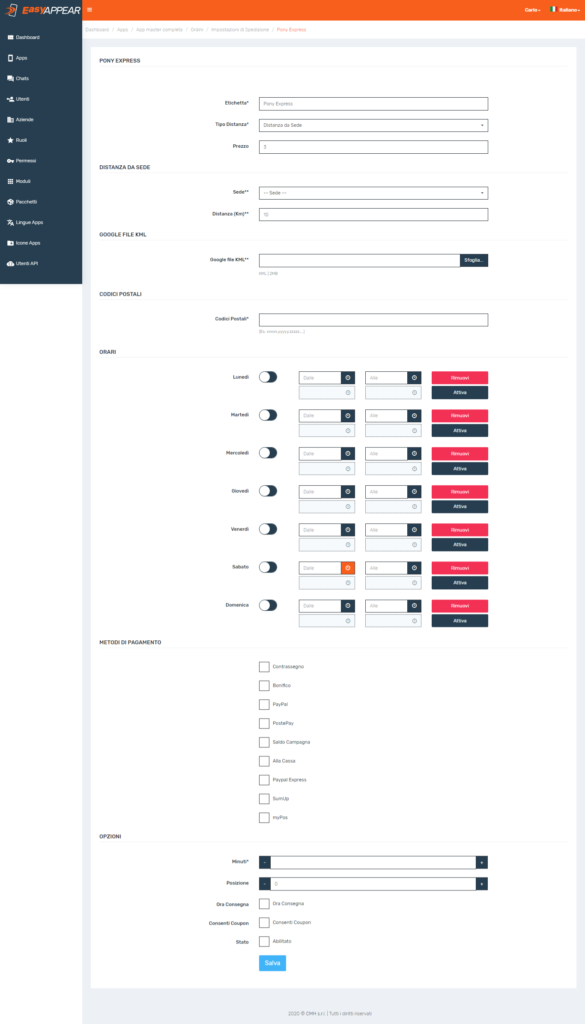The height and width of the screenshot is (1024, 585).
Task: Click the Dashboard icon in sidebar
Action: 10,37
